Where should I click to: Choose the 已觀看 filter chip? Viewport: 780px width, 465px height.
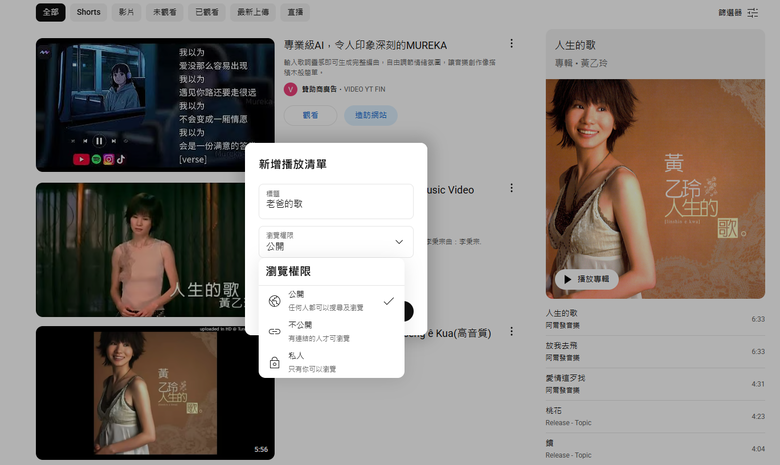click(206, 12)
